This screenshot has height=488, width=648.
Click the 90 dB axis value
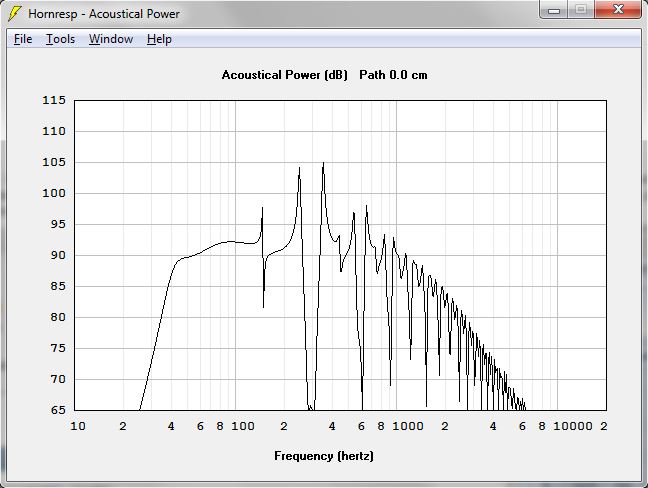pos(58,255)
